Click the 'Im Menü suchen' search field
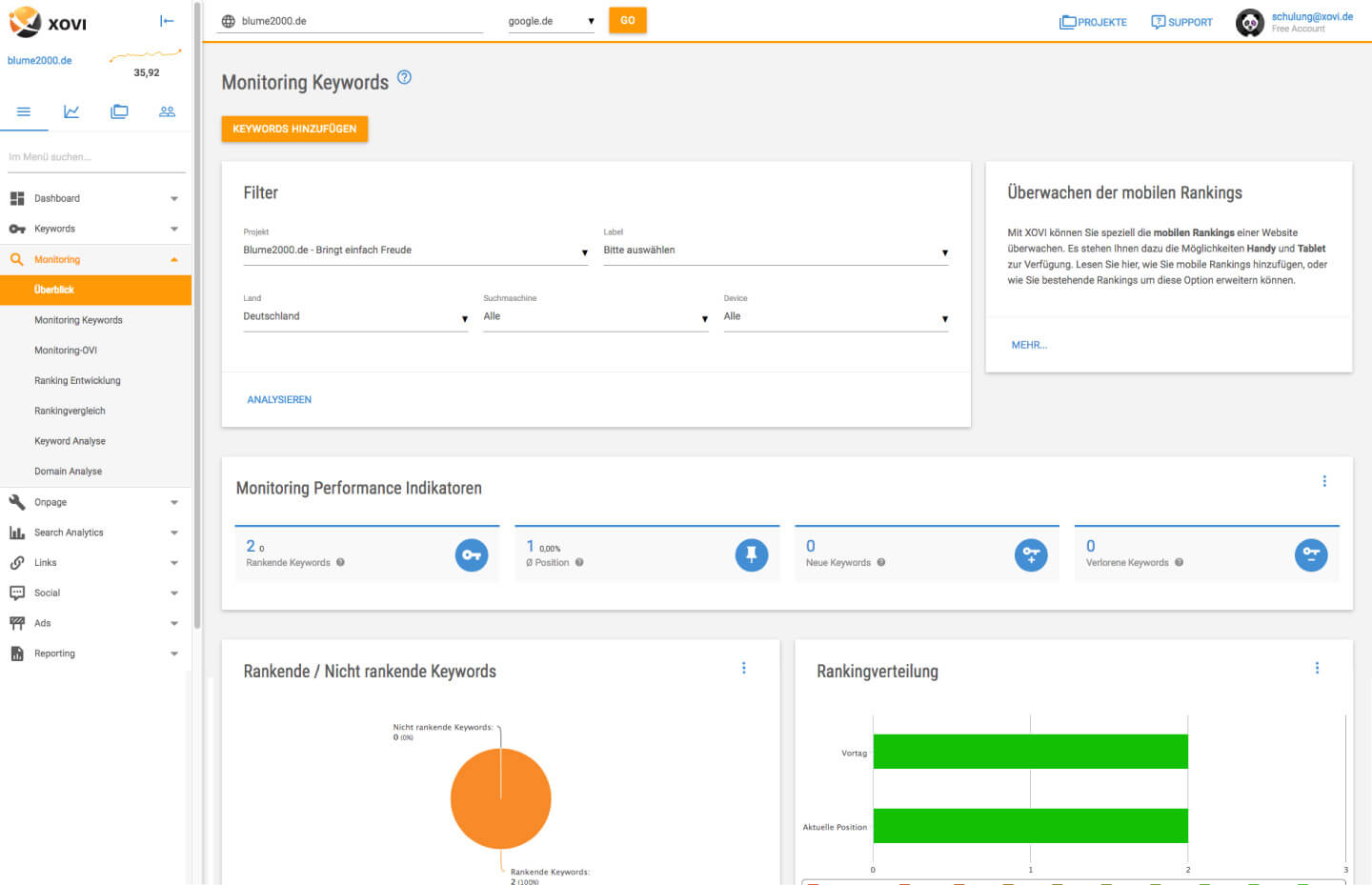Screen dimensions: 1372x885 [96, 157]
